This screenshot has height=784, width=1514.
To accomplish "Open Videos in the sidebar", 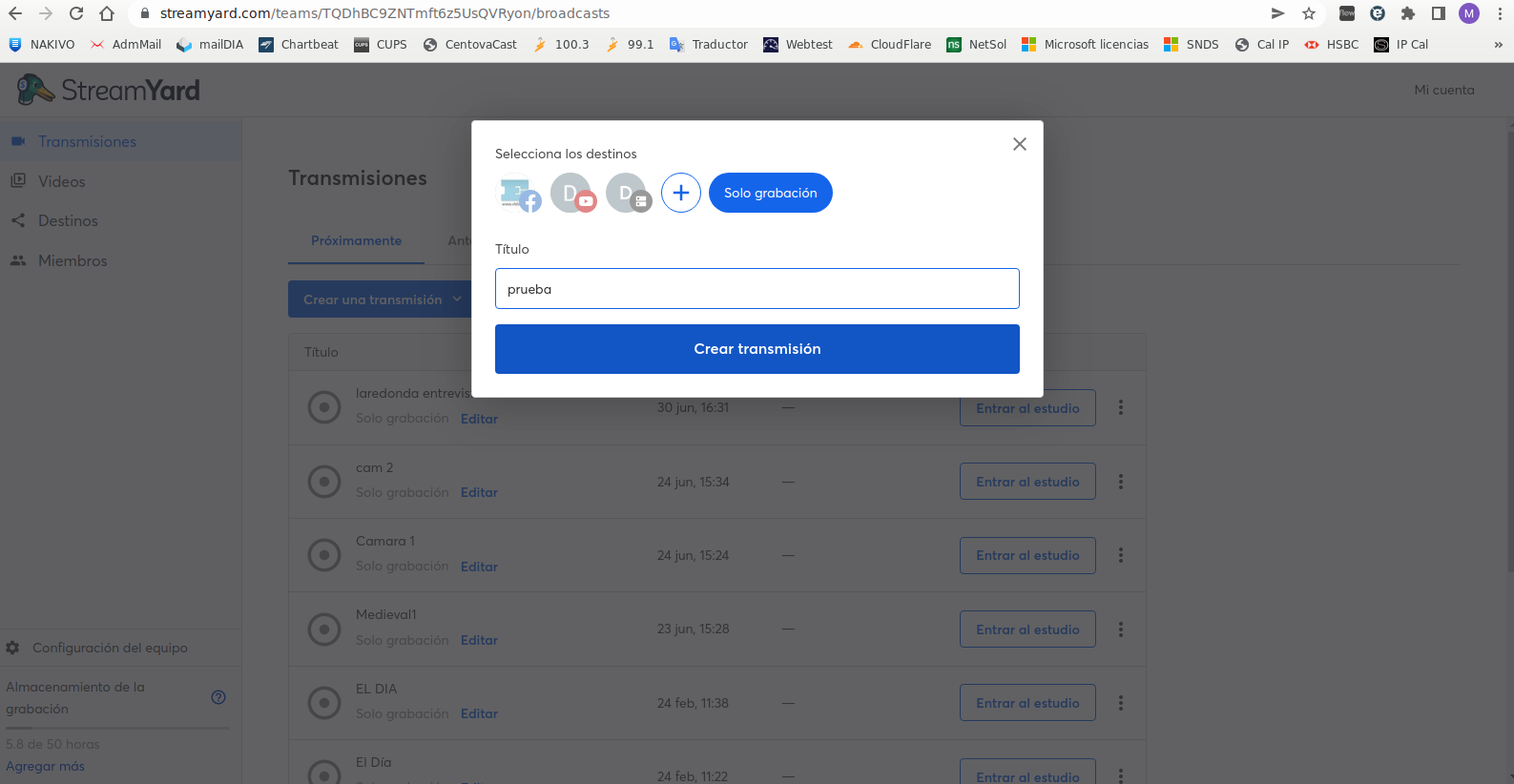I will click(x=61, y=181).
